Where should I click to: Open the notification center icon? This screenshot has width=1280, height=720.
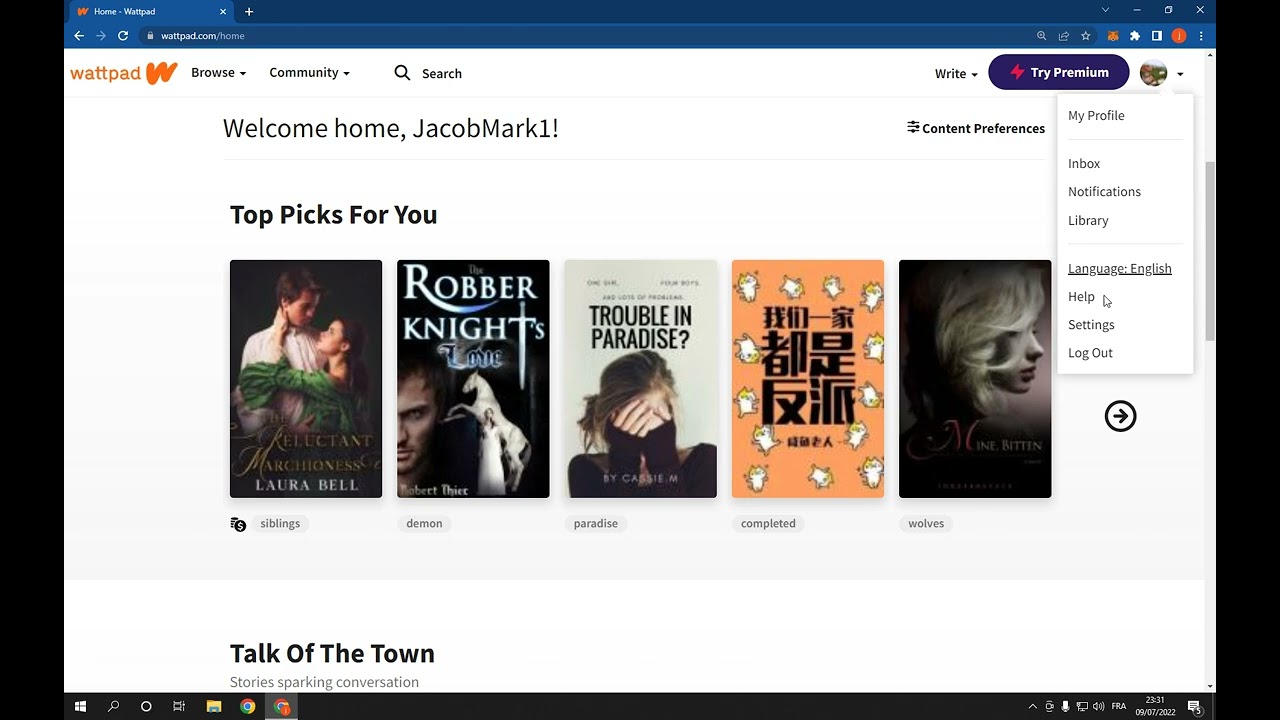point(1196,708)
